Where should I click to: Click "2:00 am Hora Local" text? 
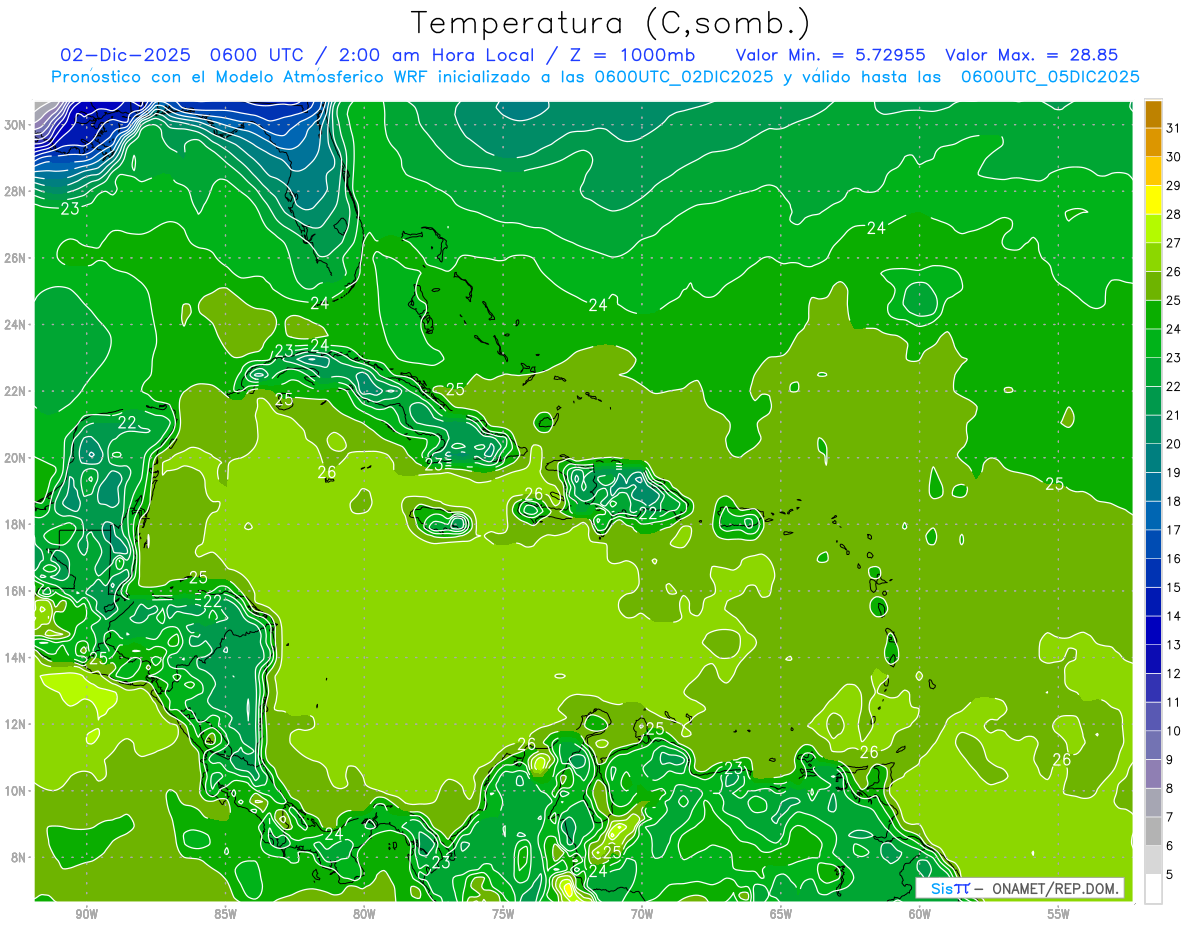439,55
